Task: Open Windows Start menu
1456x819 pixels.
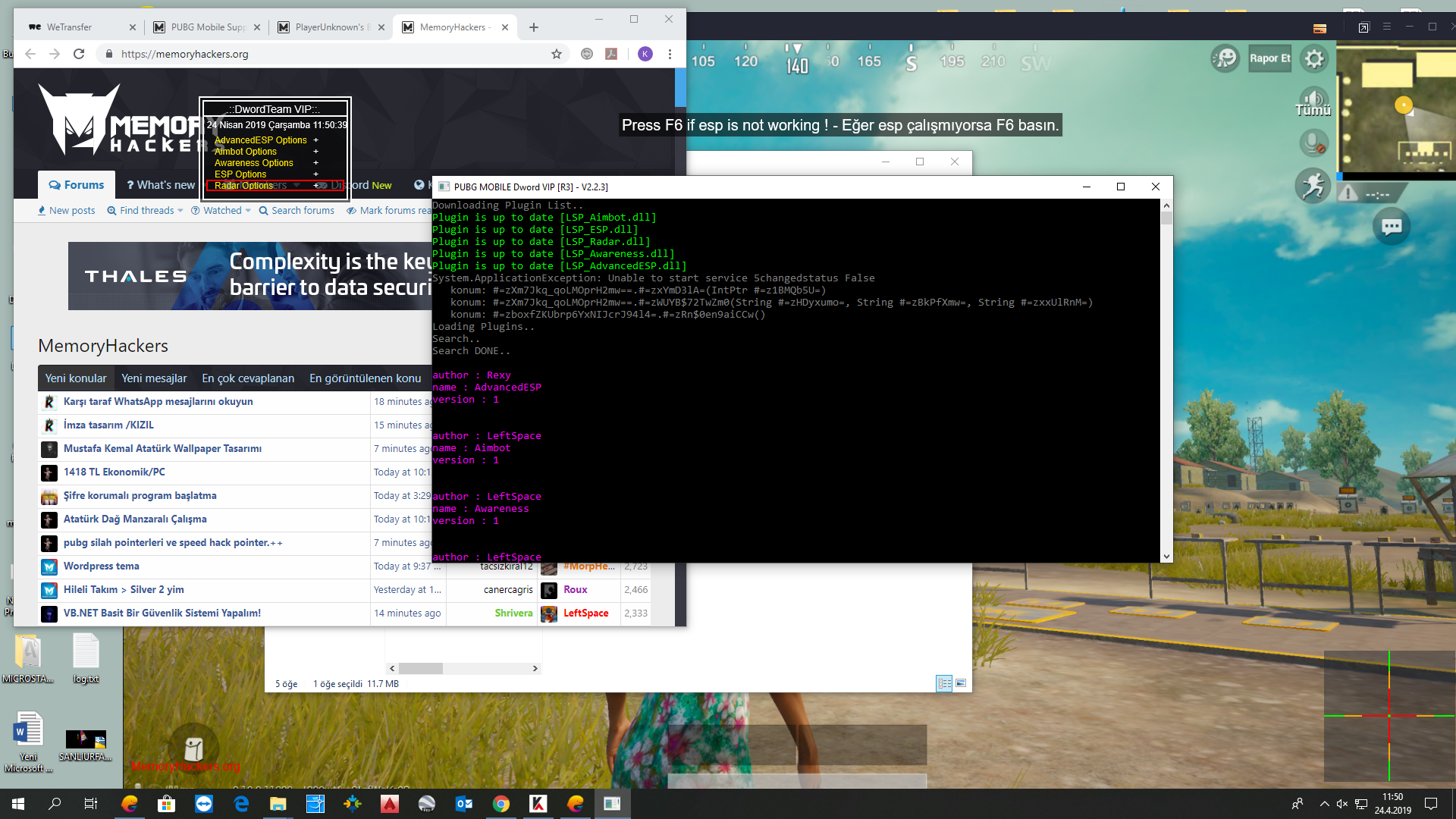Action: click(18, 804)
